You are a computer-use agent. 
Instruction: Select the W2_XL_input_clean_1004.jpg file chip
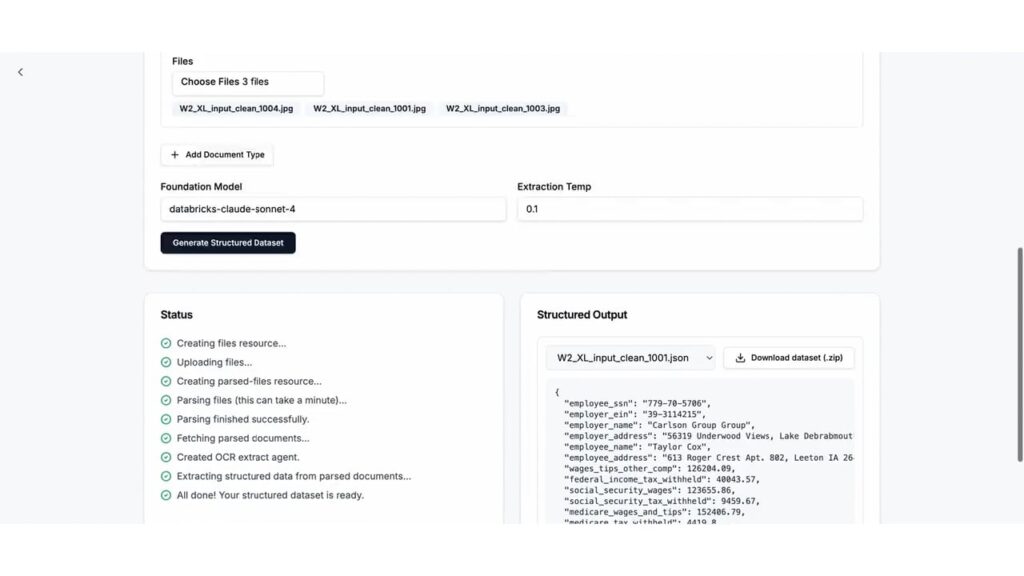coord(236,108)
